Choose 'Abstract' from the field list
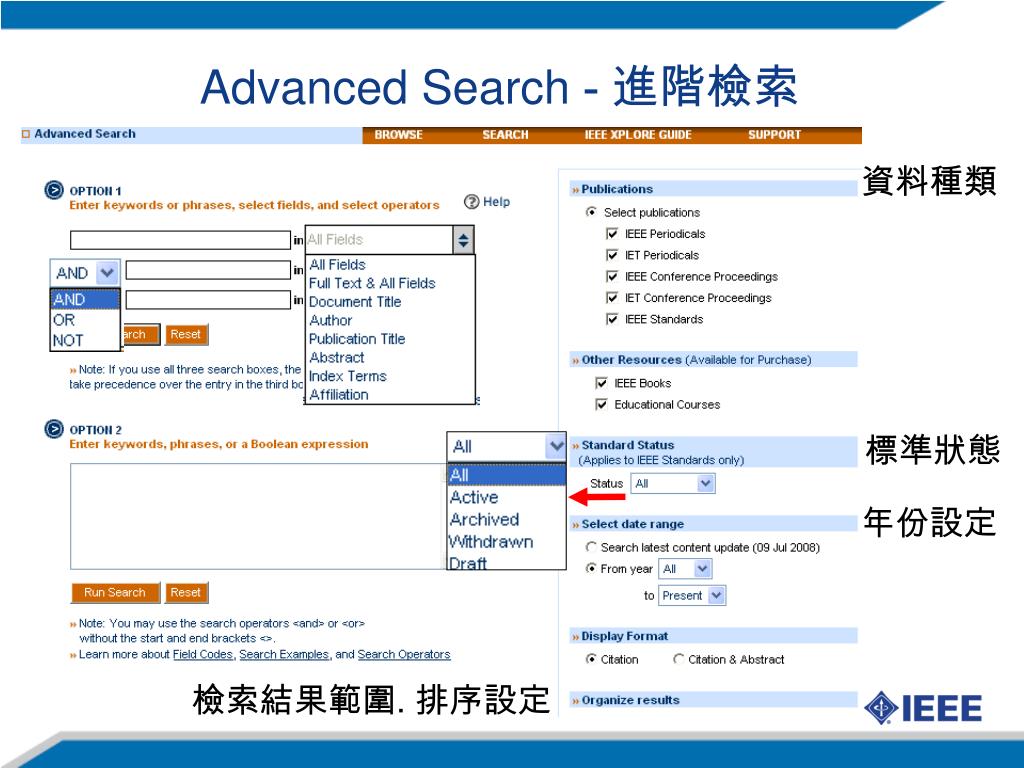Screen dimensions: 1024x768 336,358
